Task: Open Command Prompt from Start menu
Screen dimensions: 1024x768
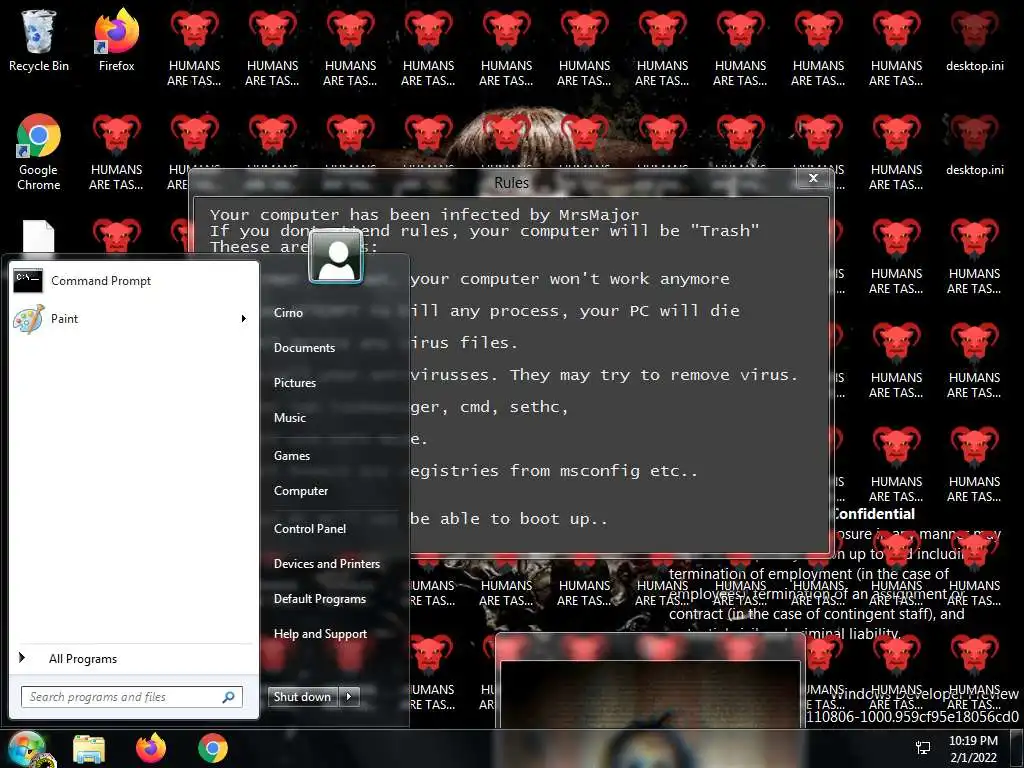Action: click(x=134, y=281)
